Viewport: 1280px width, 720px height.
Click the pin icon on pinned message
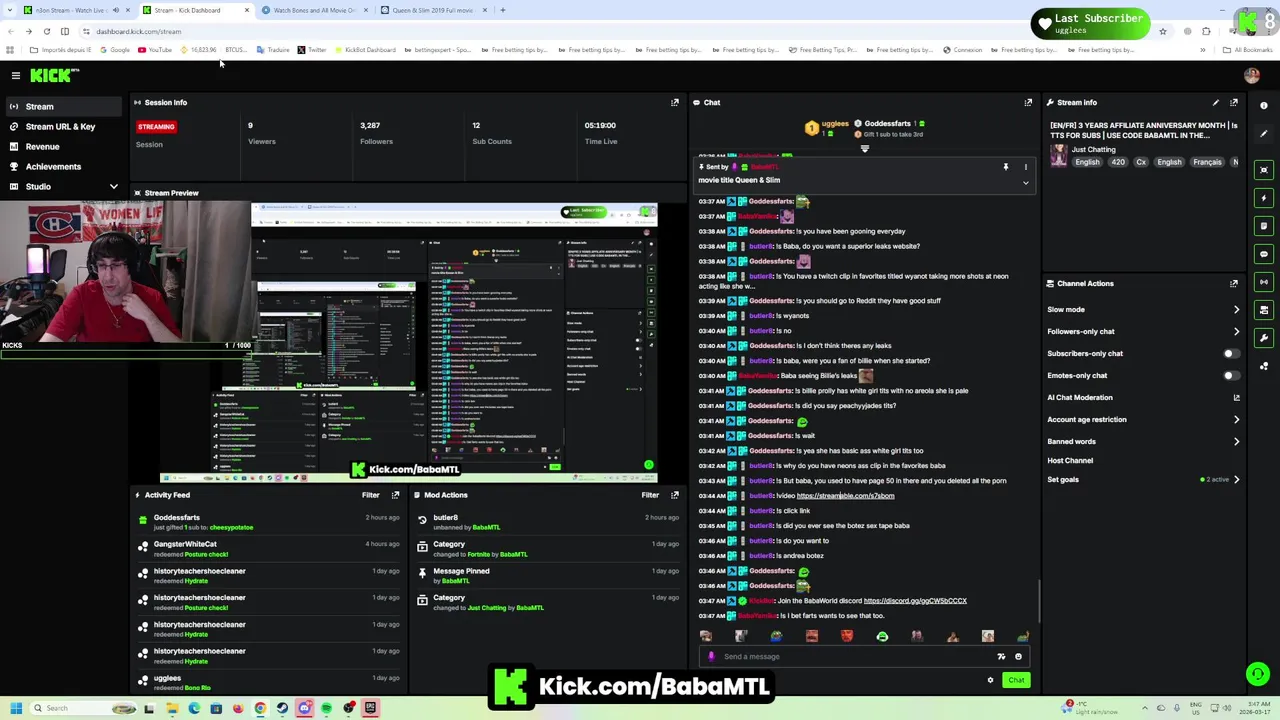pos(1006,167)
